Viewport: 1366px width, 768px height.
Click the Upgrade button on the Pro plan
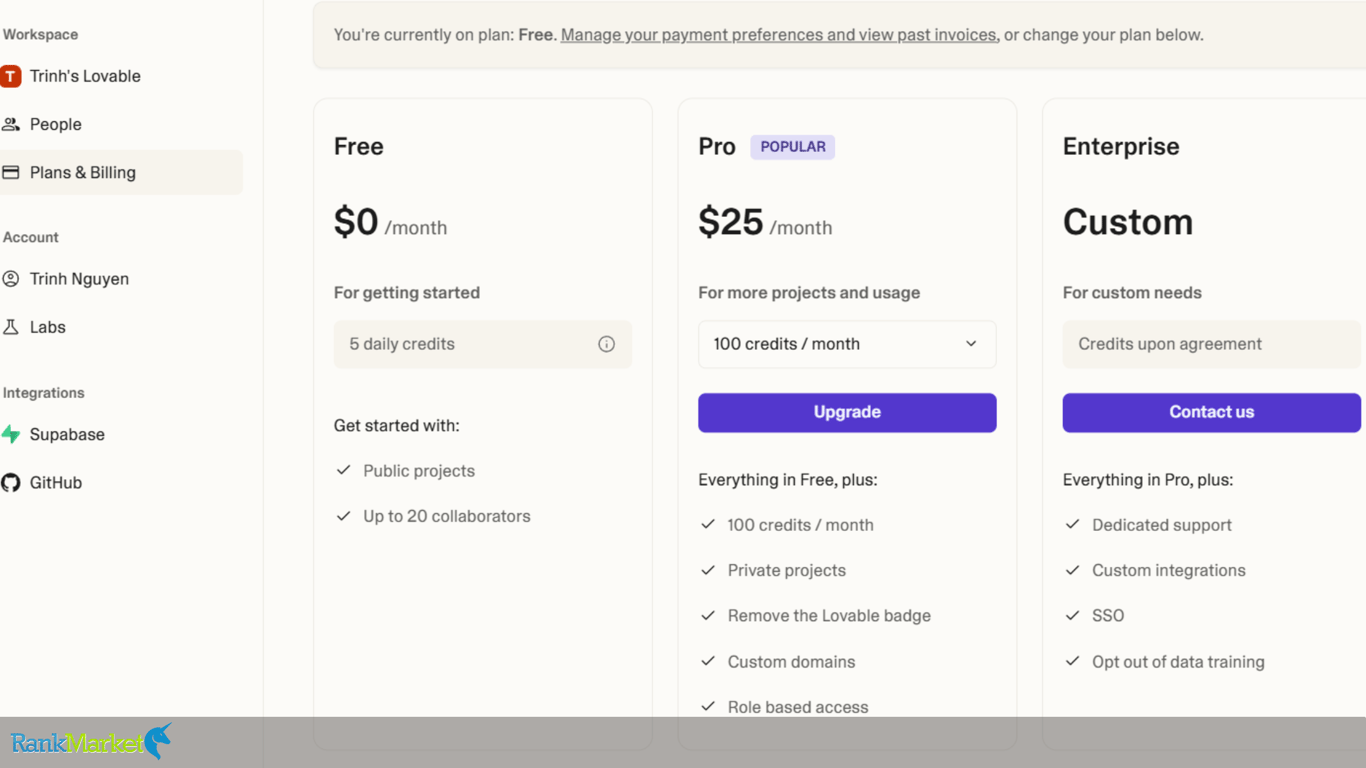[x=846, y=412]
